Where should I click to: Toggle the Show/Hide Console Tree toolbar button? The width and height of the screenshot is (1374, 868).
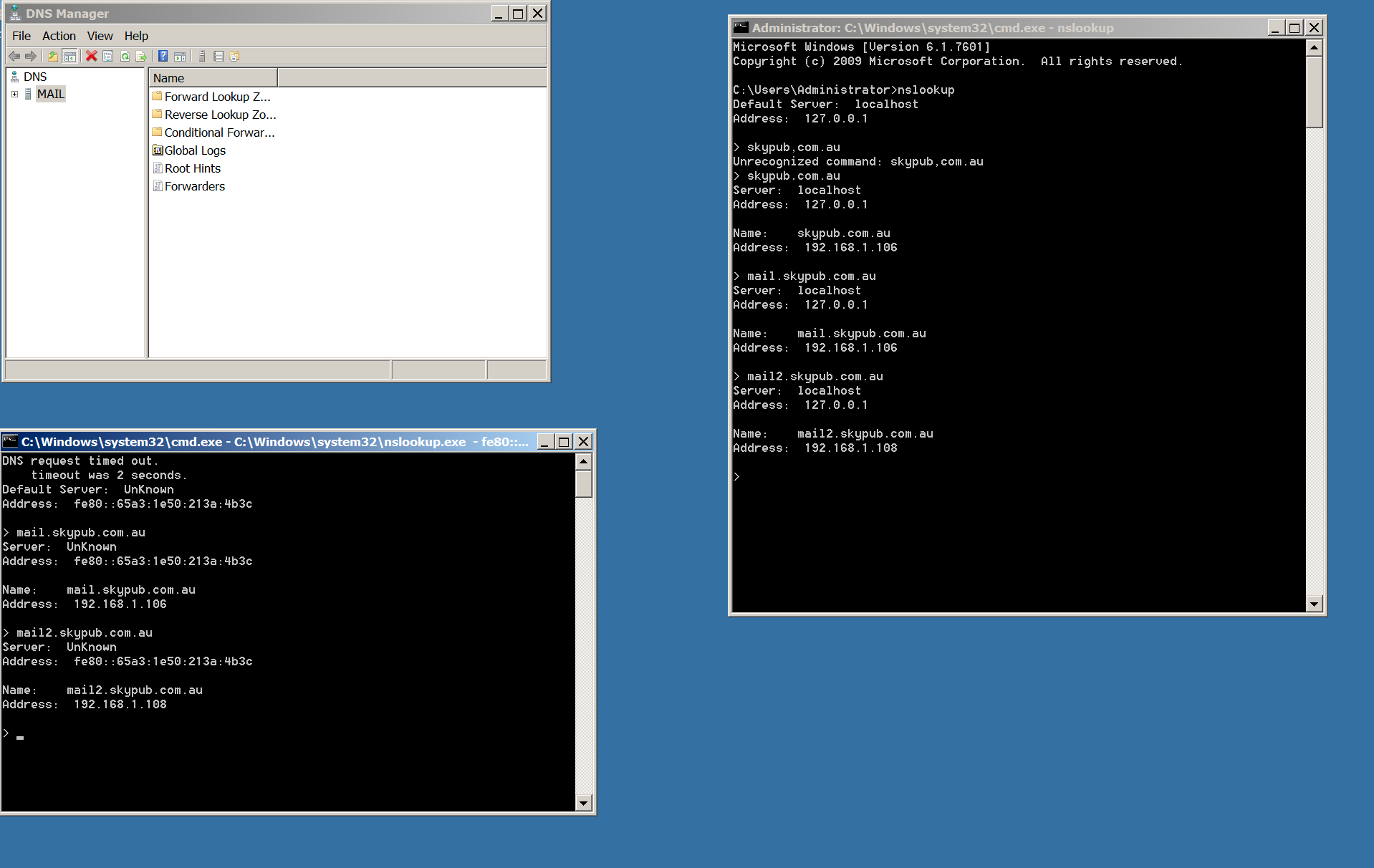coord(69,56)
